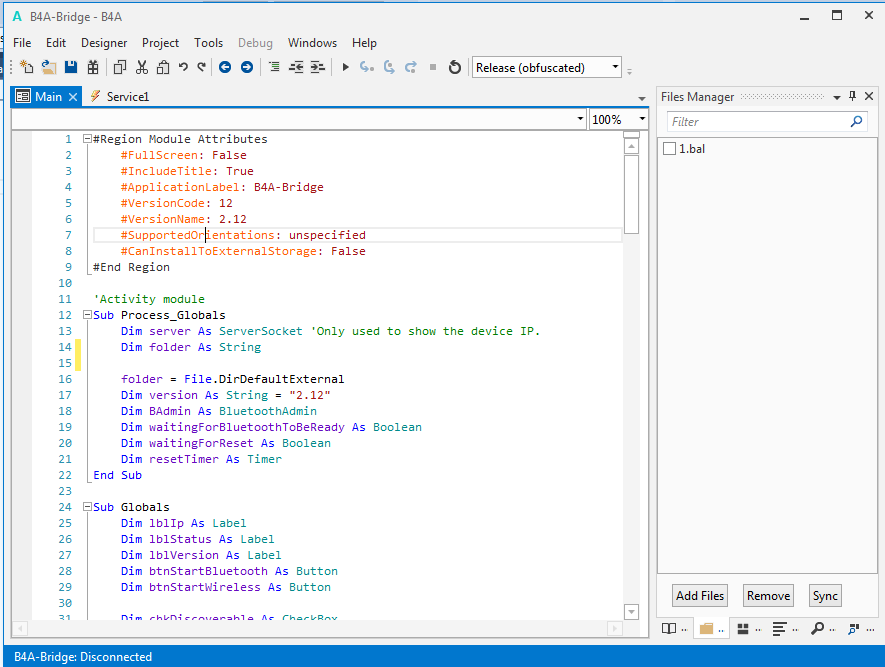Click the filter search magnifier icon
This screenshot has height=667, width=885.
coord(856,121)
